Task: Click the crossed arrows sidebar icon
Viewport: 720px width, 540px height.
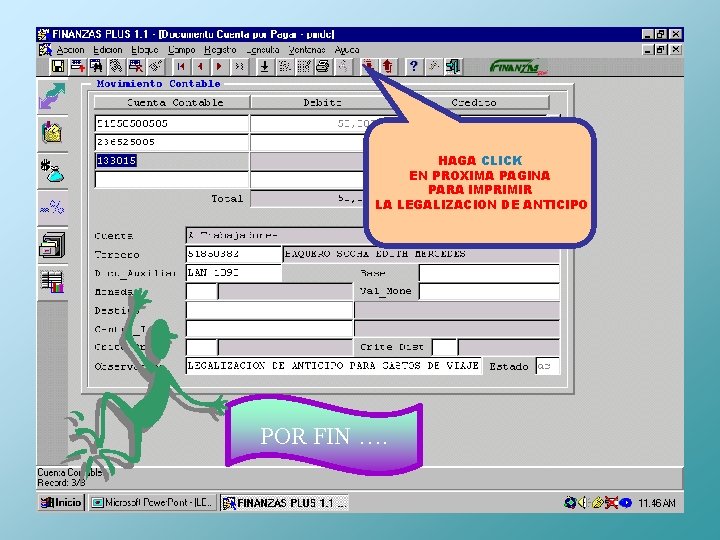Action: [x=52, y=96]
